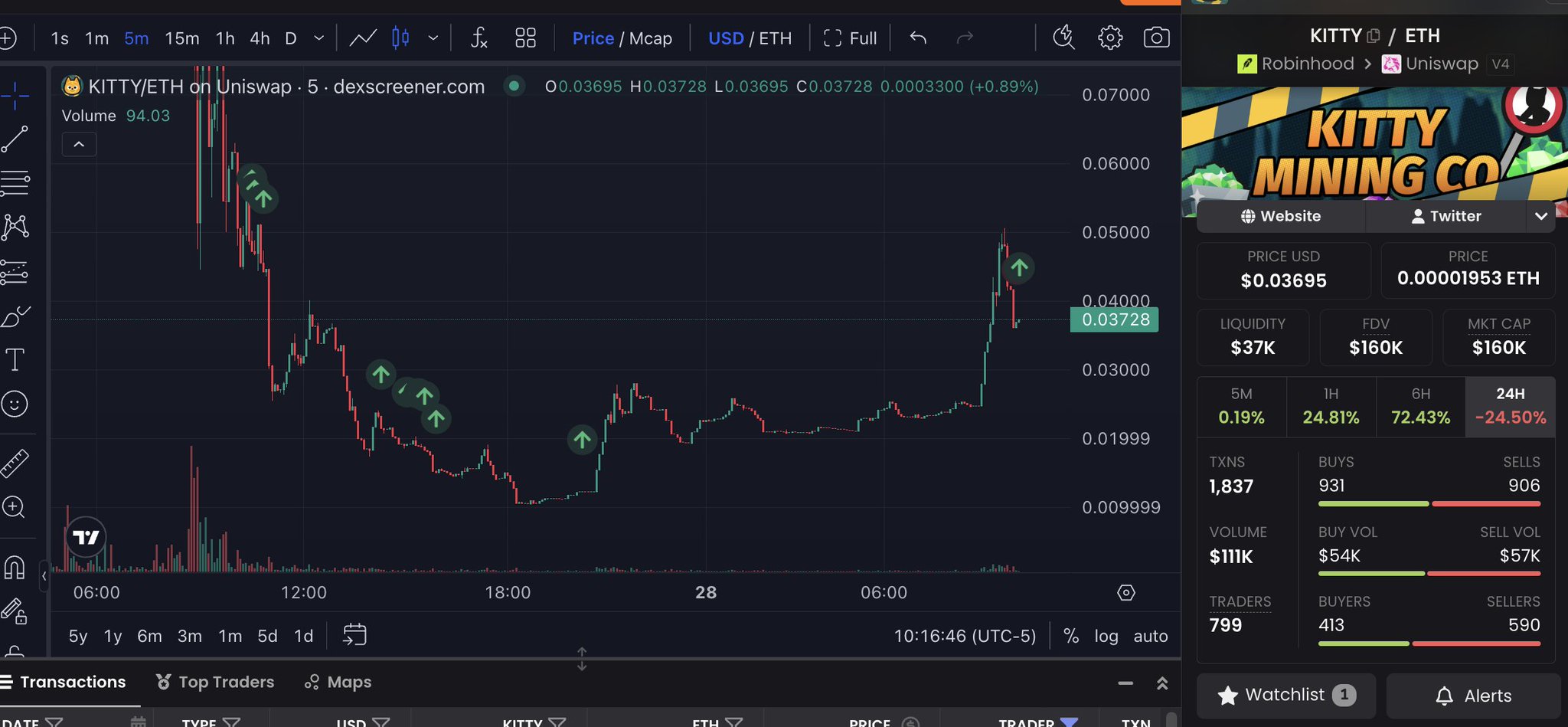Open the timezone selector 10:16:46 (UTC-5)
This screenshot has width=1568, height=727.
[x=965, y=636]
